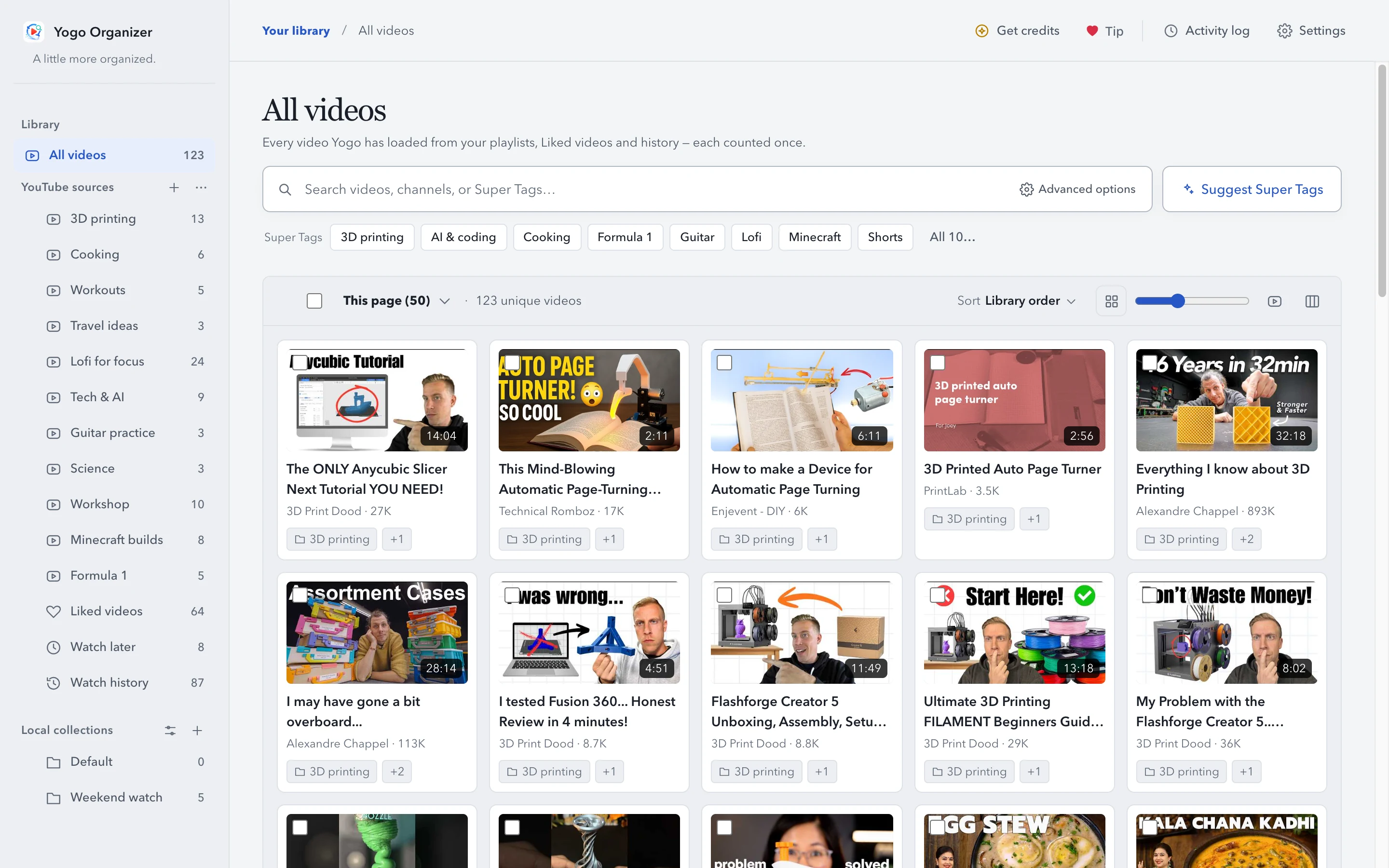This screenshot has height=868, width=1389.
Task: Check the How to make a Device video
Action: click(x=724, y=363)
